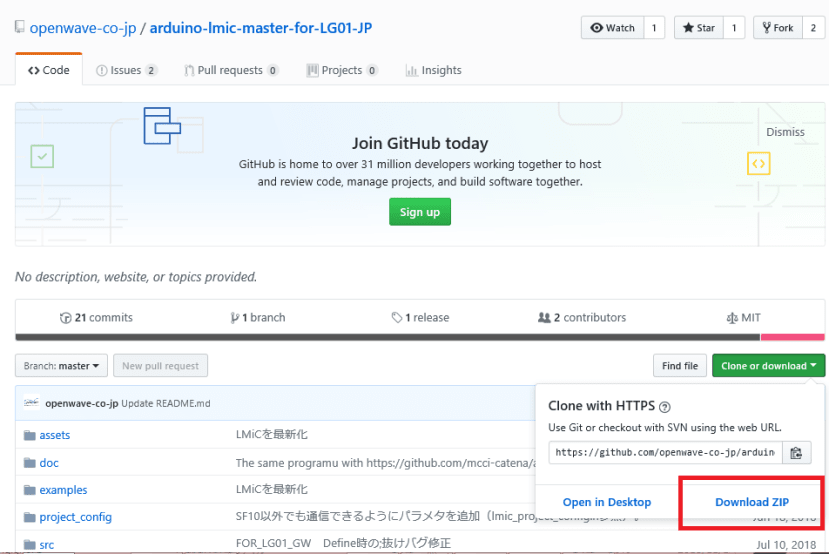The height and width of the screenshot is (554, 829).
Task: Dismiss the Join GitHub banner
Action: [785, 132]
